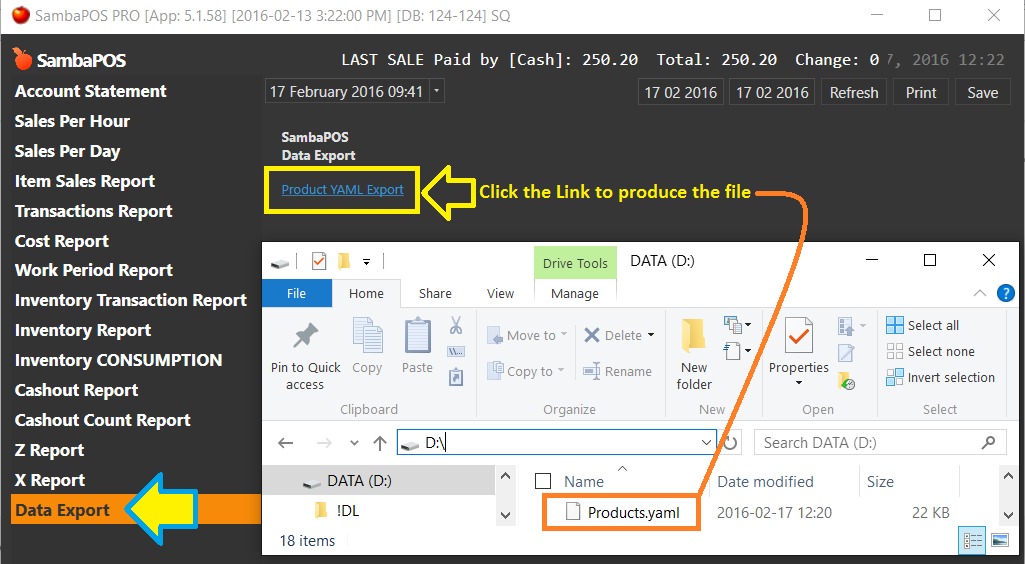
Task: Open Cashout Report
Action: tap(76, 390)
